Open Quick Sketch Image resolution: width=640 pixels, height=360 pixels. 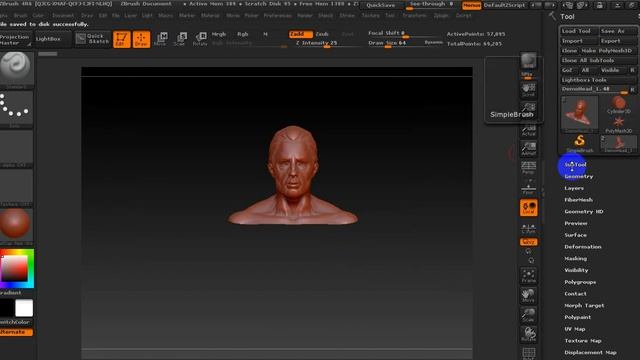coord(93,39)
